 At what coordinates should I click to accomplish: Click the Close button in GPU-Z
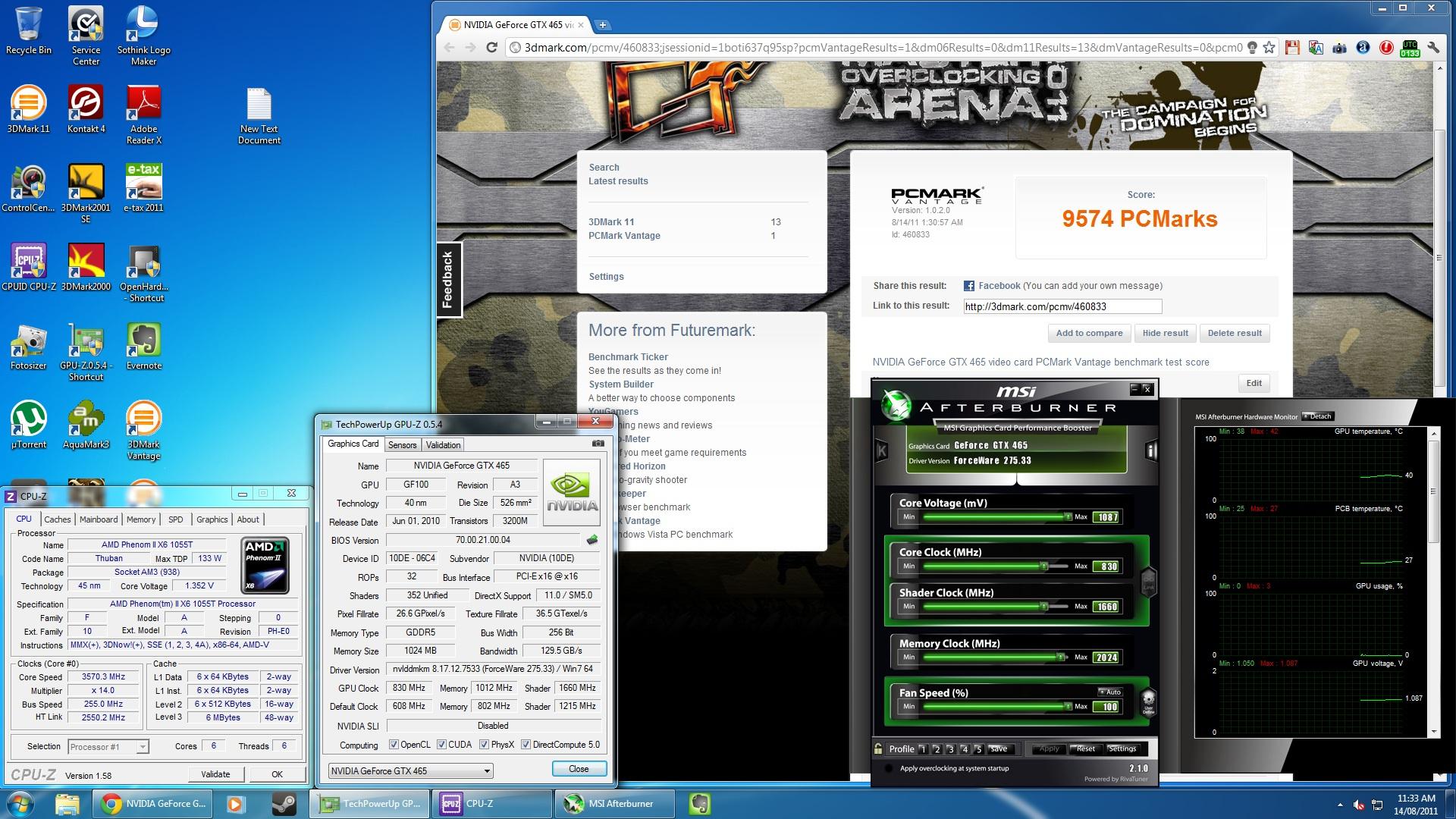(x=579, y=769)
